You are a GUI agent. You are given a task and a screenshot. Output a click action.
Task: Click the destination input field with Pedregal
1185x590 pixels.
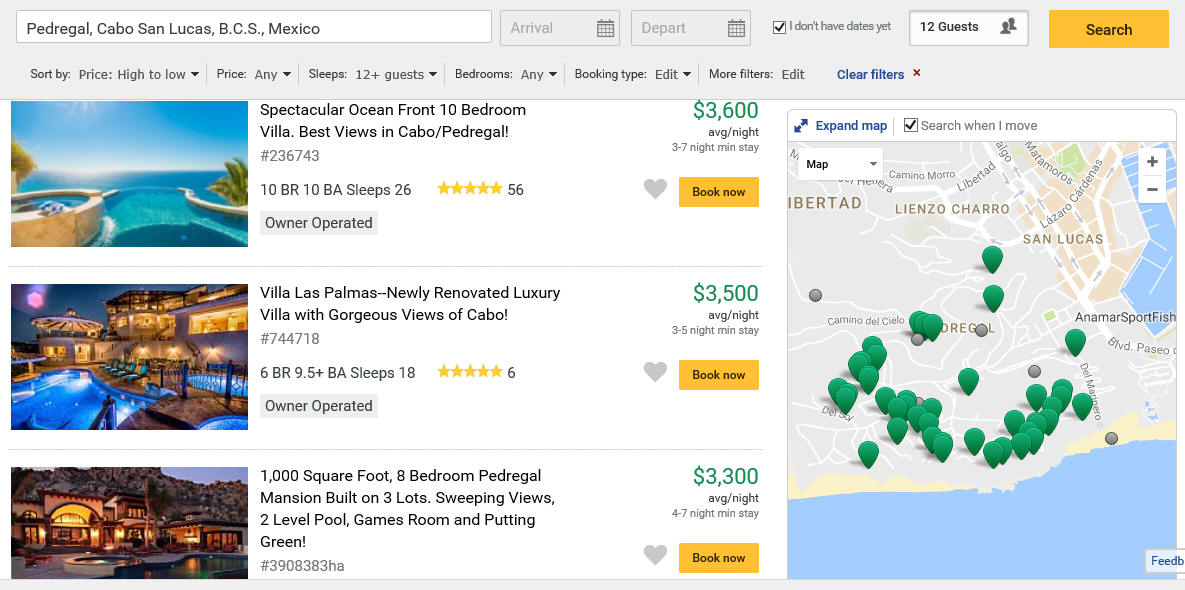(254, 27)
